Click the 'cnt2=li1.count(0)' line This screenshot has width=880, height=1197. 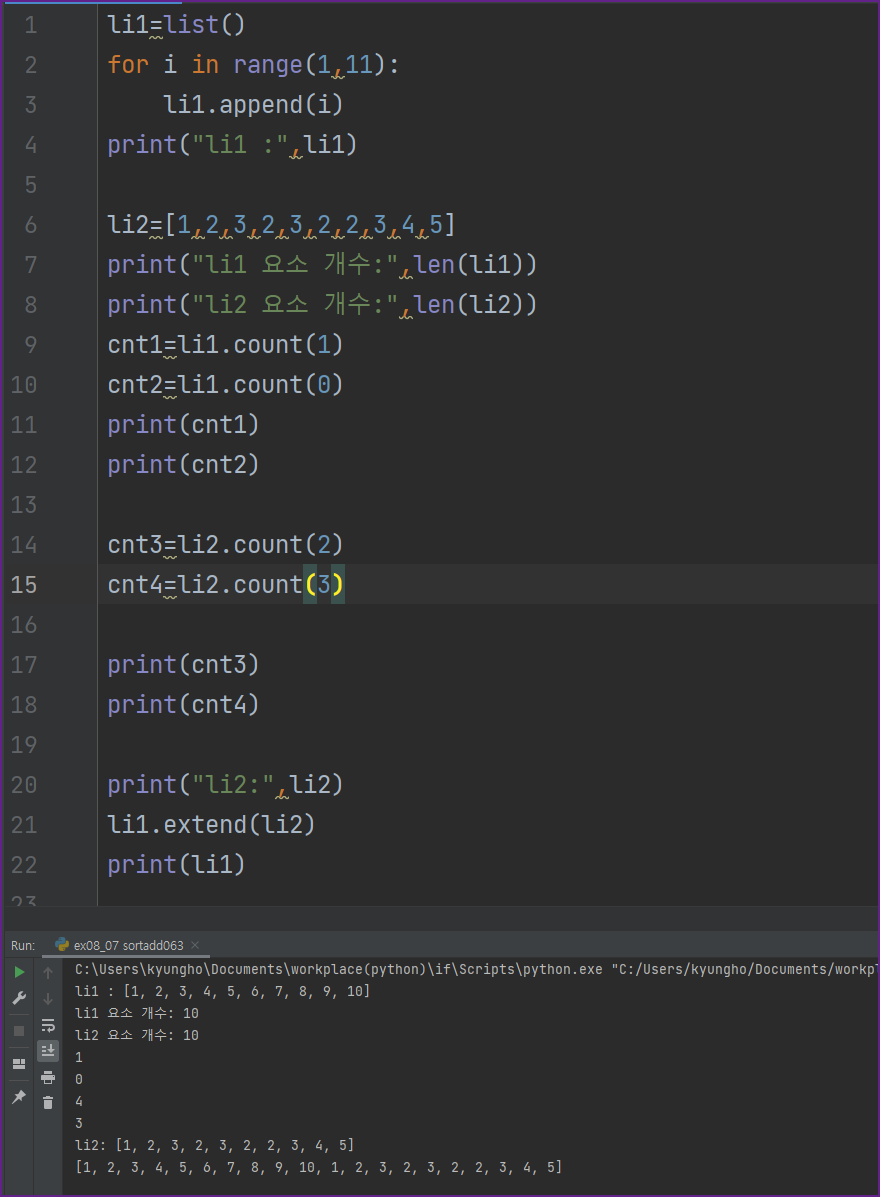tap(225, 385)
